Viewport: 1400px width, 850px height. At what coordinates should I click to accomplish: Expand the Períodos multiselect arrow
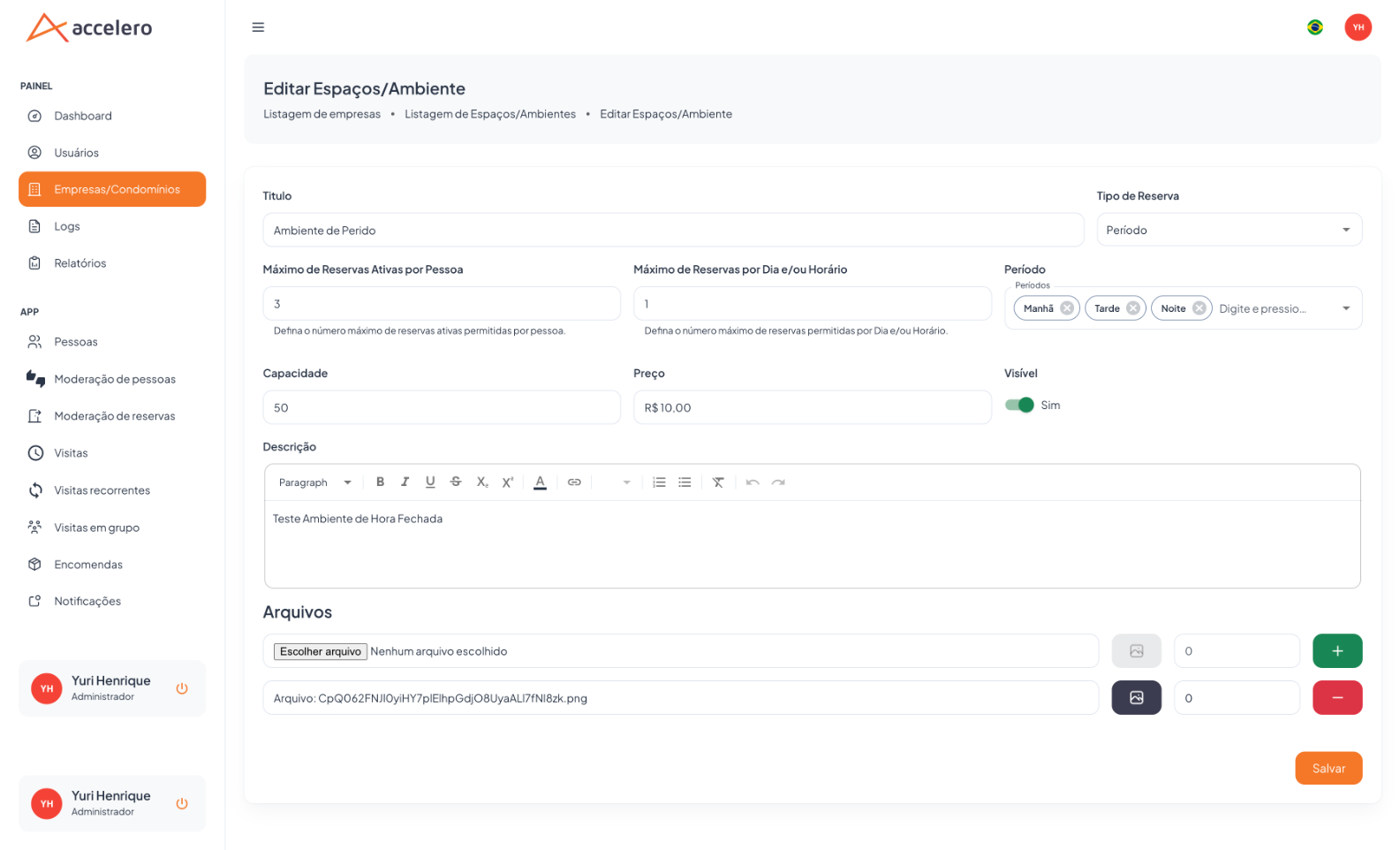pos(1346,308)
